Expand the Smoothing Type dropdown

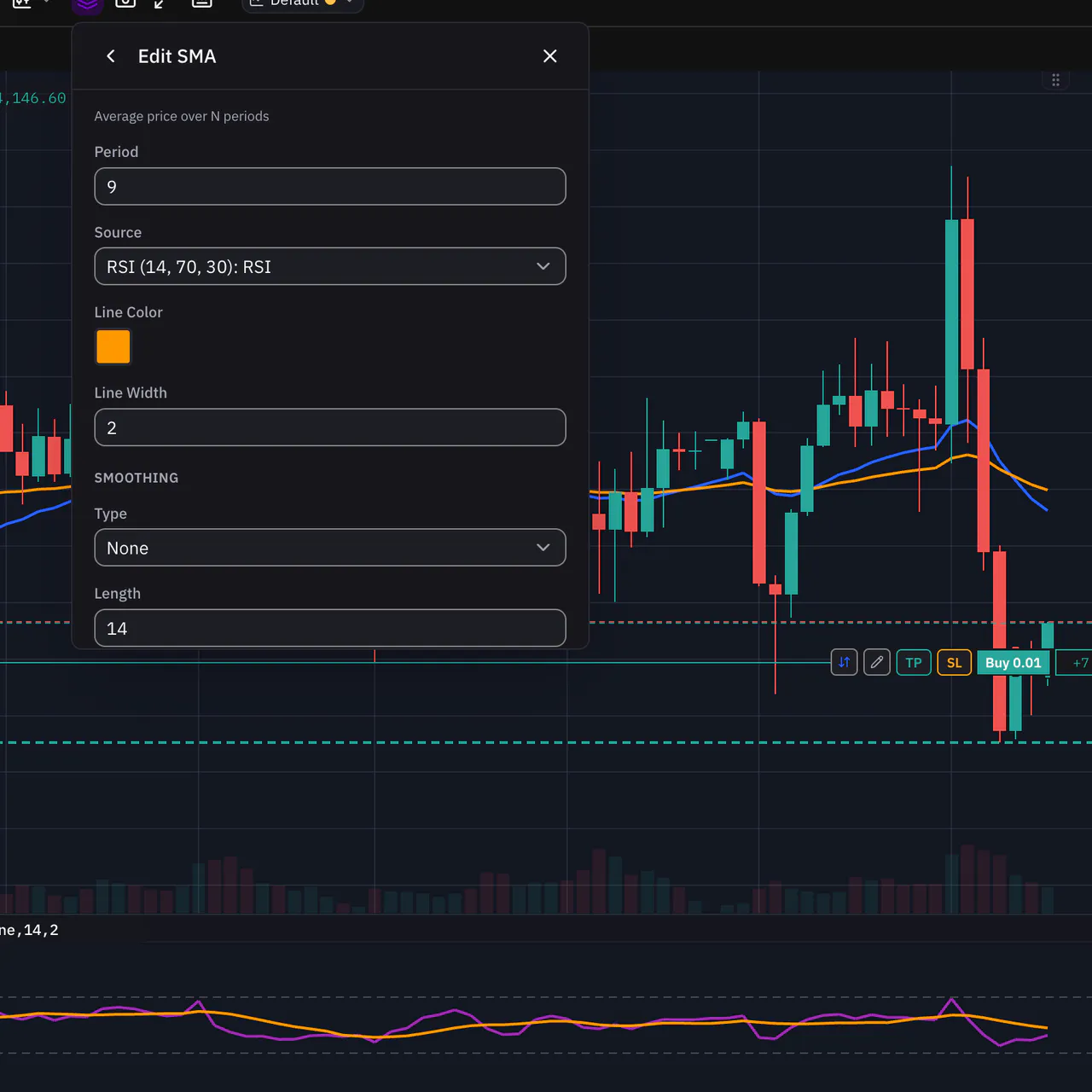tap(330, 548)
